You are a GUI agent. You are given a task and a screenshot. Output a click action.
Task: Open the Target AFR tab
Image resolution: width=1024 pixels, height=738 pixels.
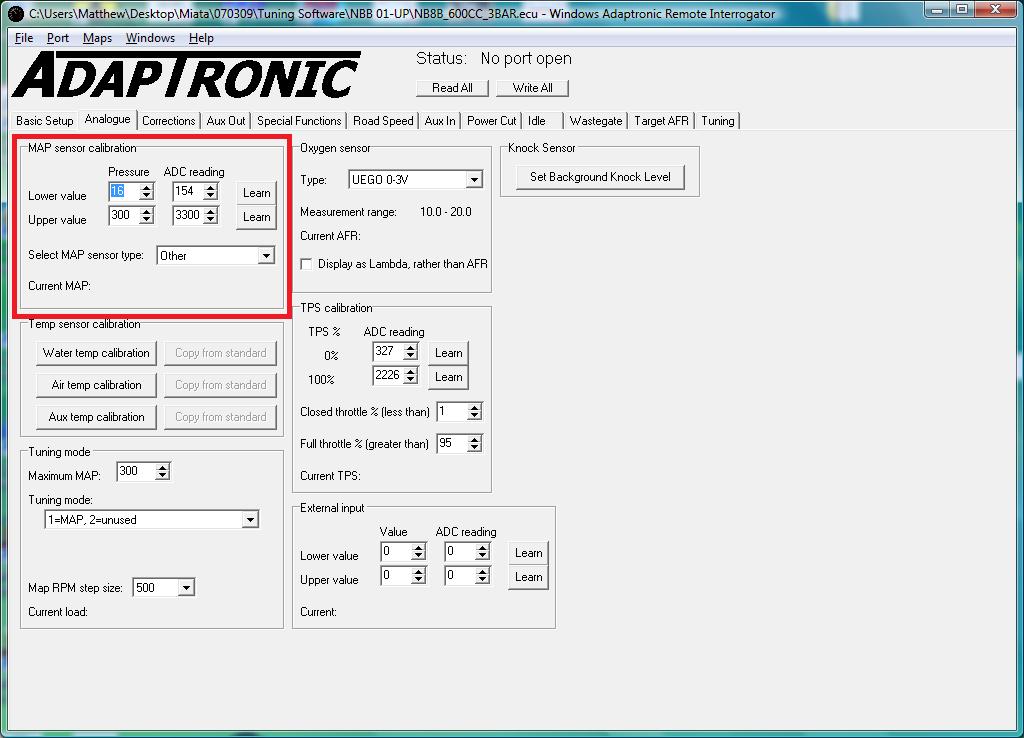661,121
